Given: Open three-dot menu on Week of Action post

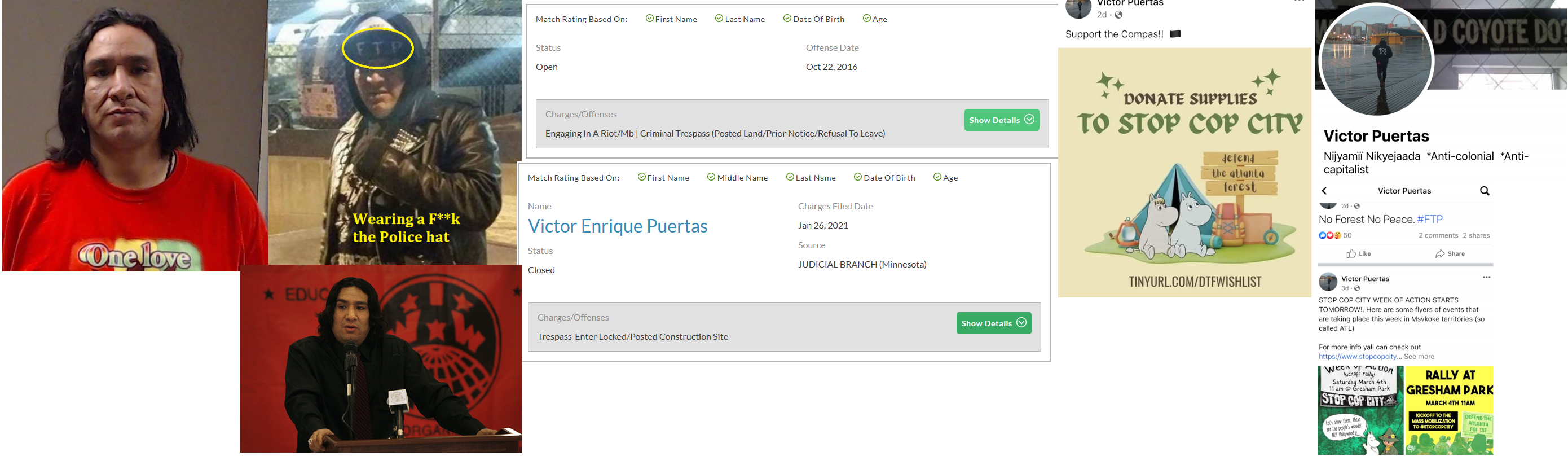Looking at the screenshot, I should tap(1486, 278).
